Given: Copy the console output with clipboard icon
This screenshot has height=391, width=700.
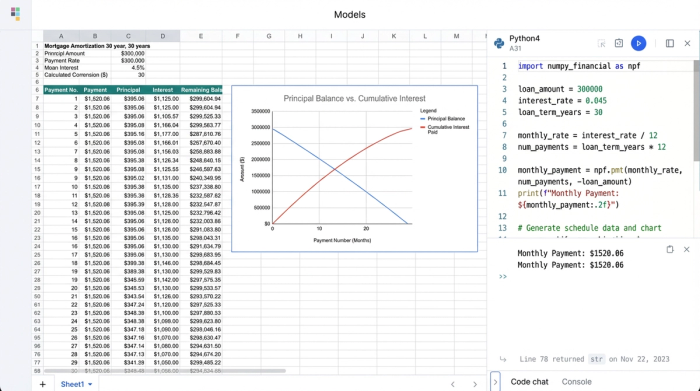Looking at the screenshot, I should click(x=670, y=250).
